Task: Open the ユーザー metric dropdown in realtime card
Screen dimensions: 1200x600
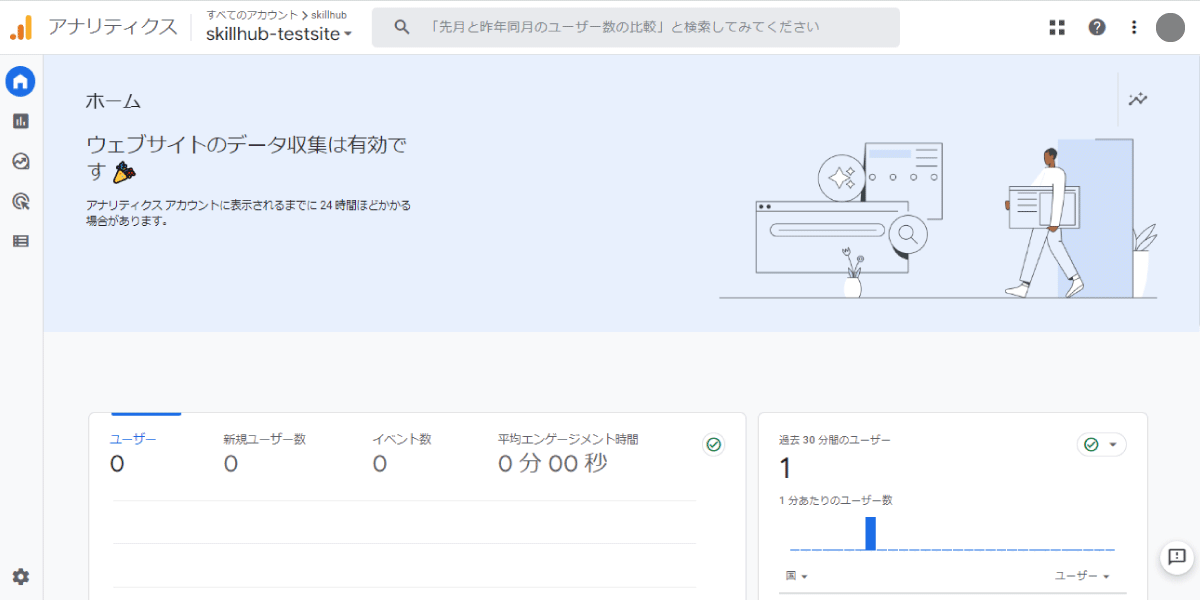Action: [1083, 576]
